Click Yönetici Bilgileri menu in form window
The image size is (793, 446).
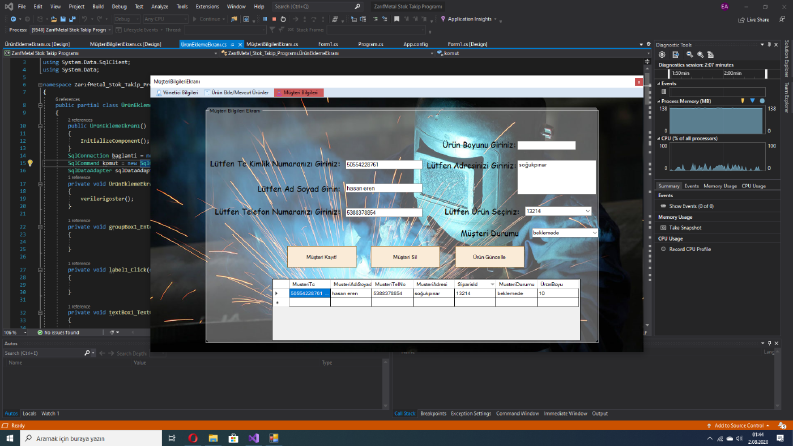(177, 93)
